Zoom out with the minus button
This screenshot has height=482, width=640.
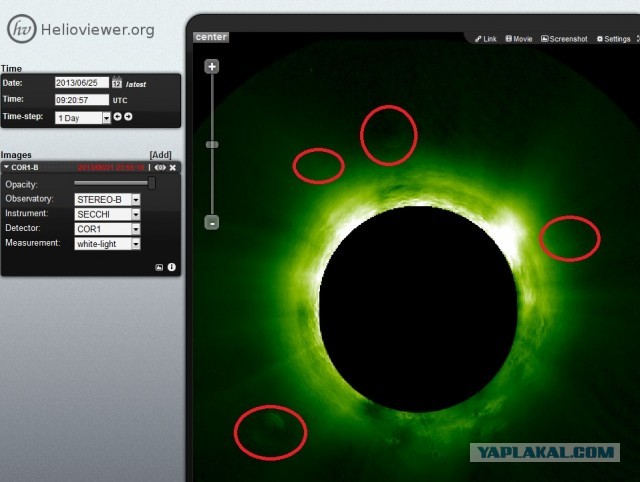[212, 223]
